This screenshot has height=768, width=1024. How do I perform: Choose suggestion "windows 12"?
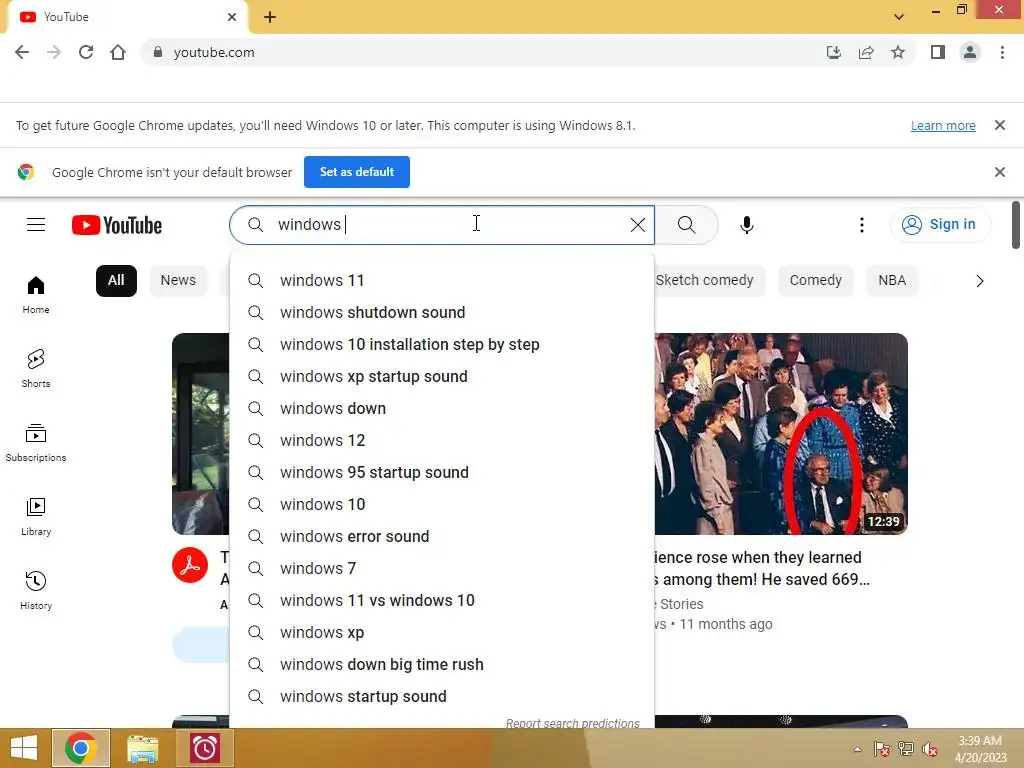click(x=442, y=440)
